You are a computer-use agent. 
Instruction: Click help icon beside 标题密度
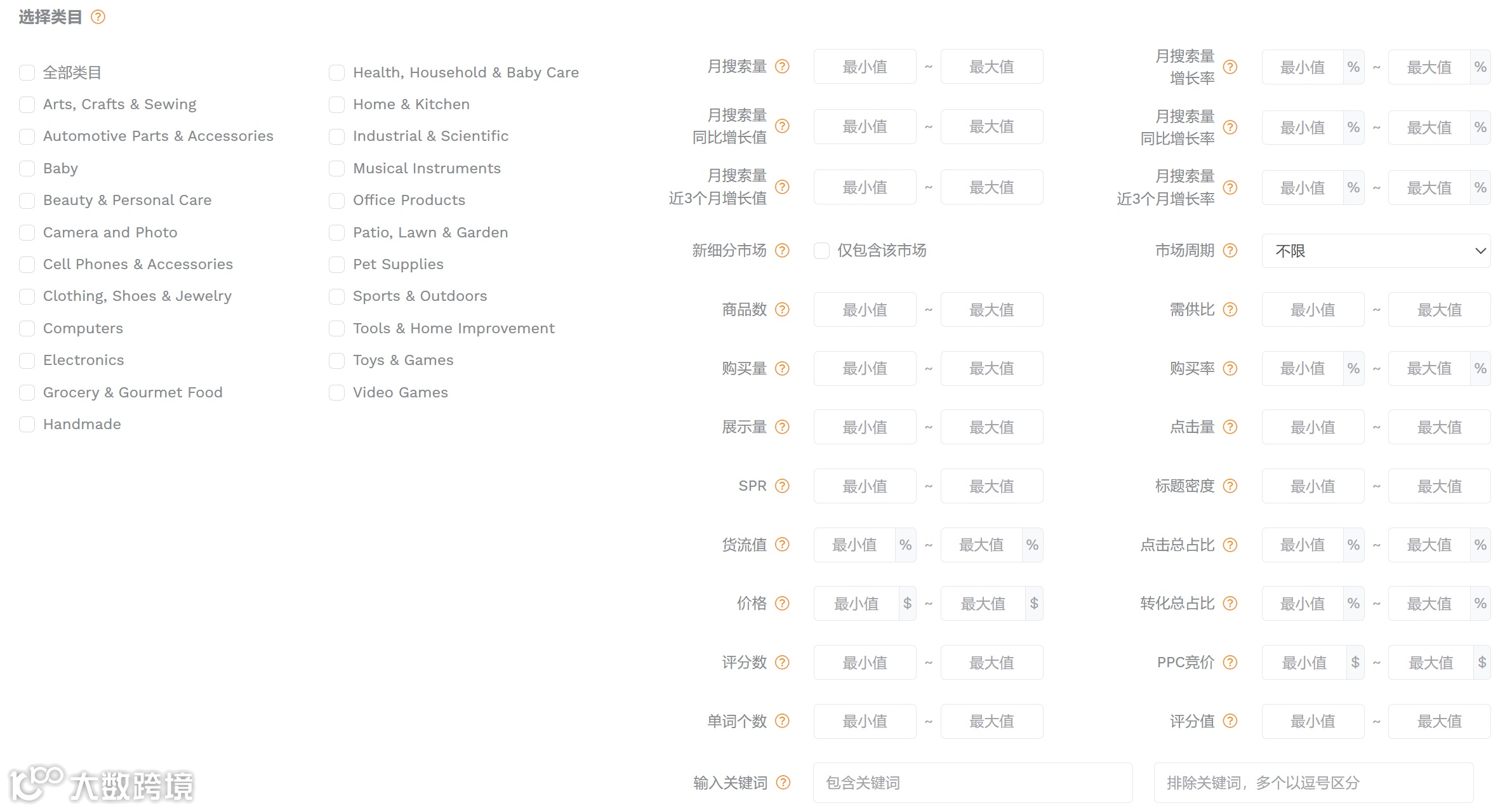1230,486
